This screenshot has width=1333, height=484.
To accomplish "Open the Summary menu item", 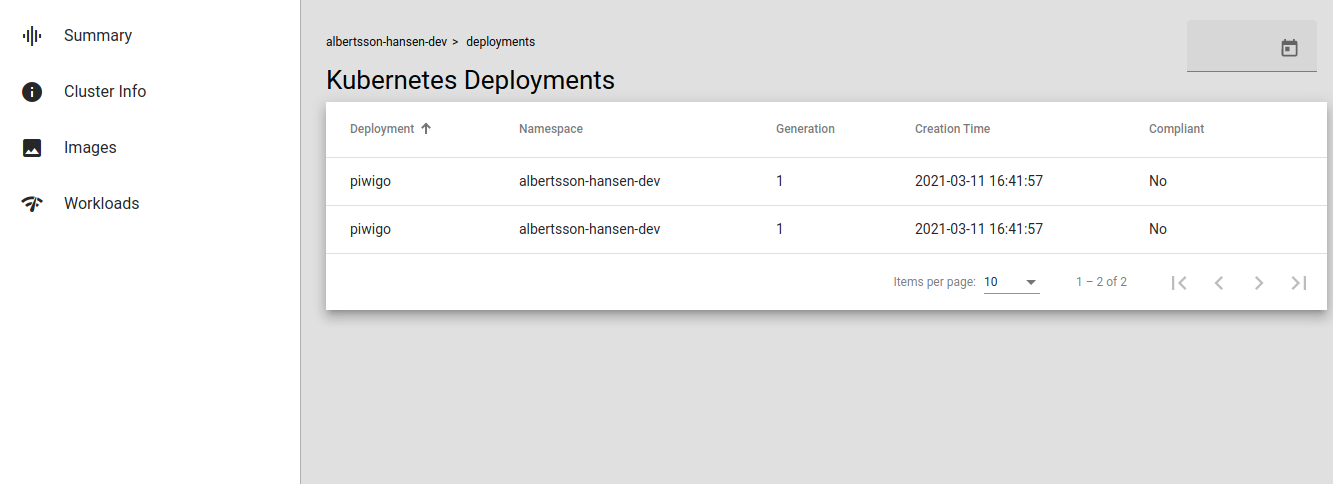I will [x=98, y=36].
